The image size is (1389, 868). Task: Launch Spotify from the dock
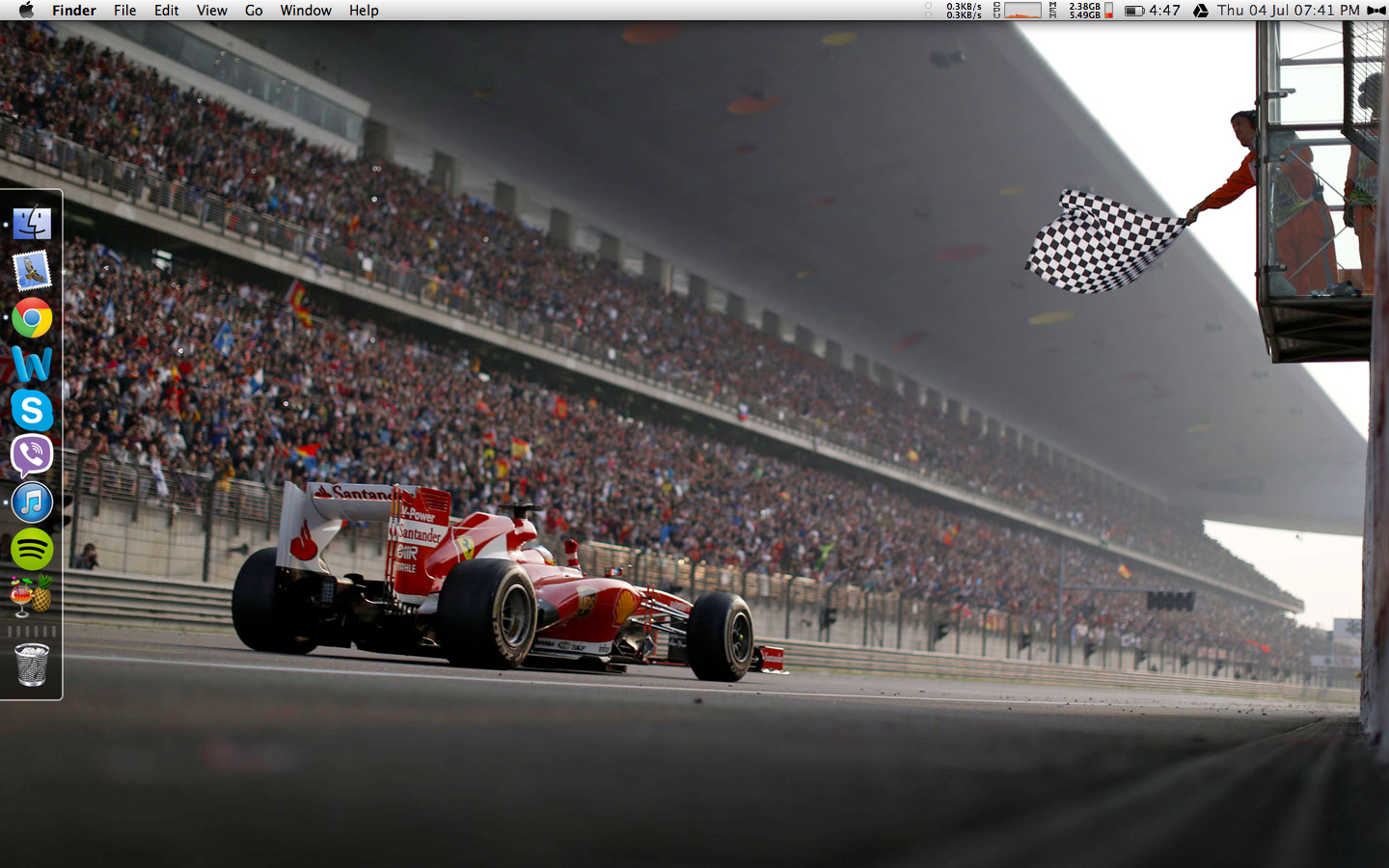click(x=32, y=550)
